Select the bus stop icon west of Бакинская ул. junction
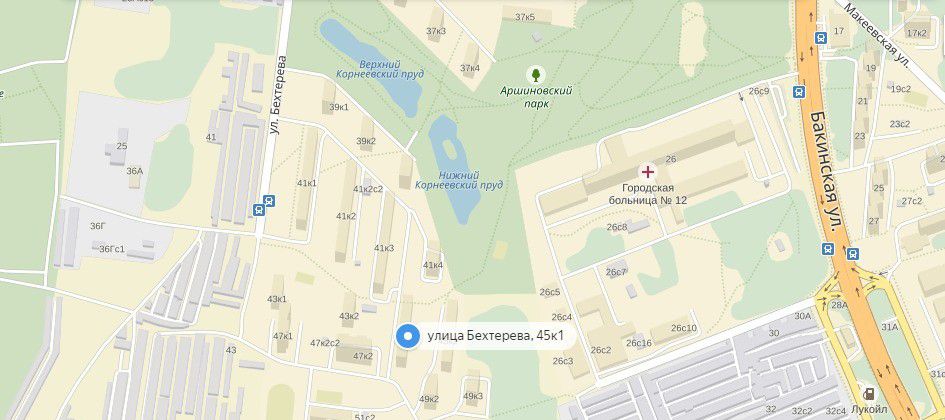 point(828,248)
